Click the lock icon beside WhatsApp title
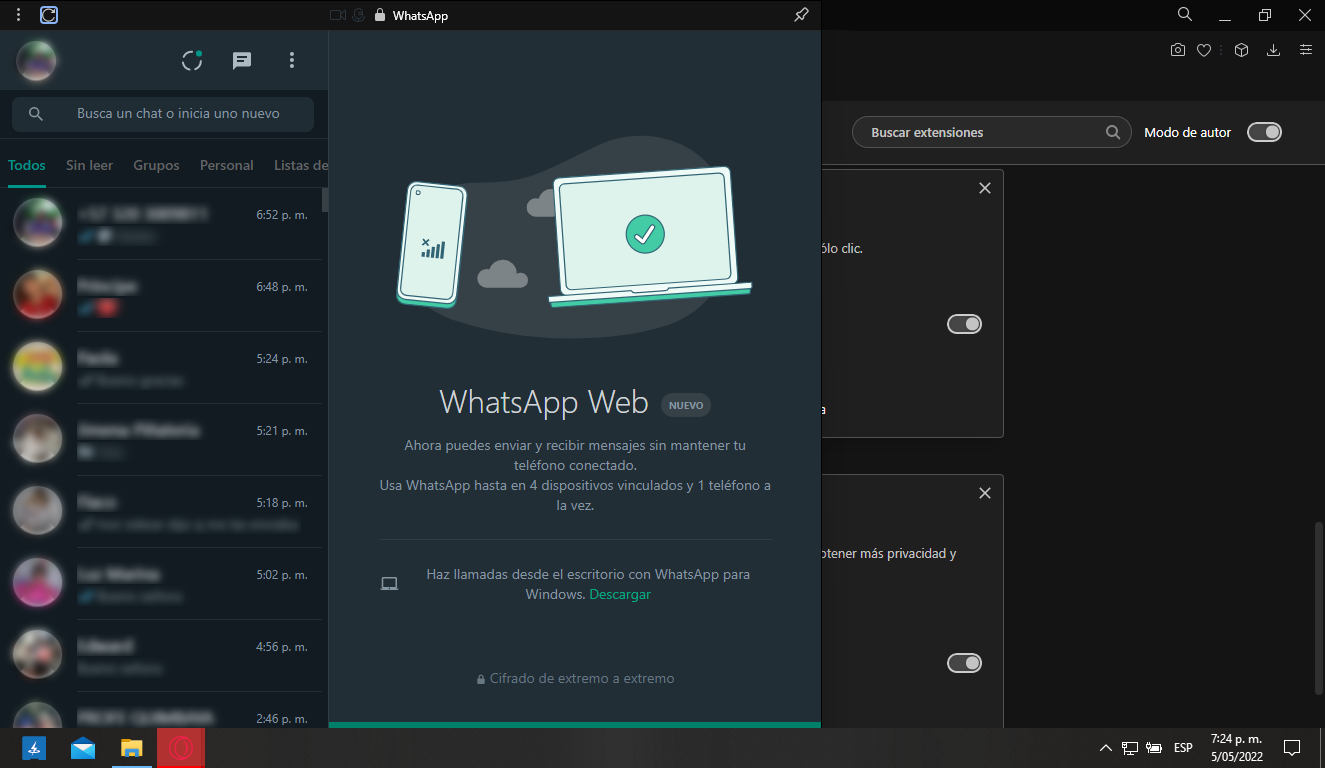1325x768 pixels. [379, 16]
